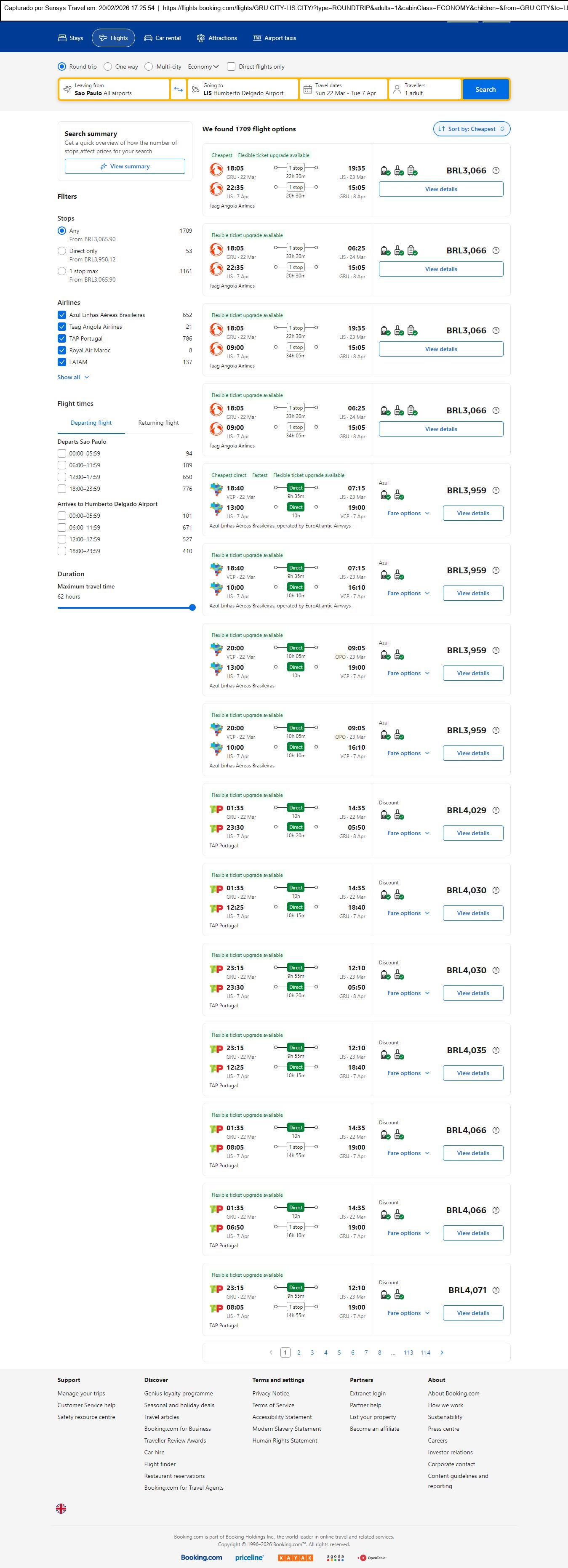Click the calendar icon in Travel dates field
This screenshot has height=1568, width=568.
click(308, 90)
